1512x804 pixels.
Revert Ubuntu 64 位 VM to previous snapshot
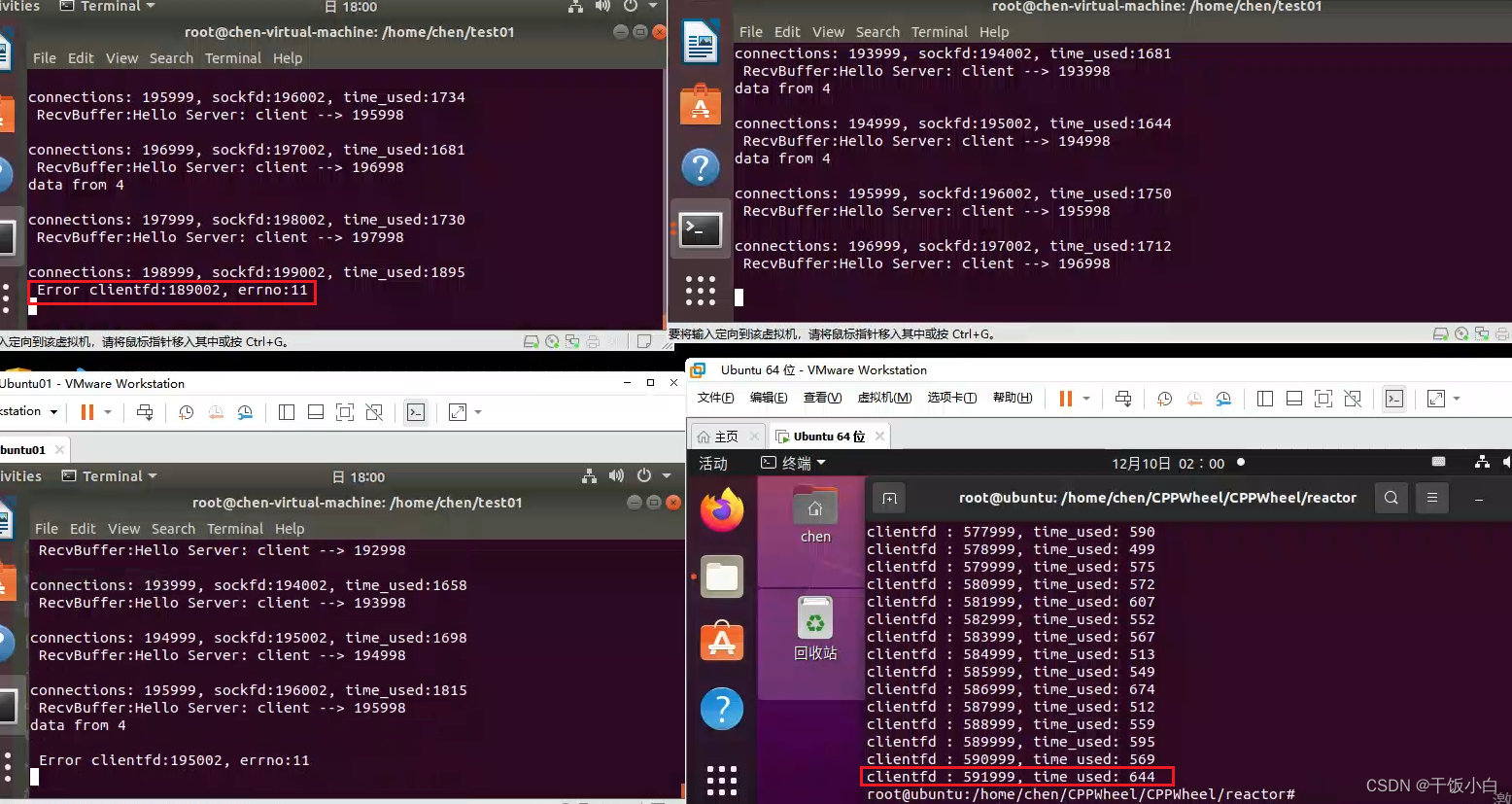(1194, 399)
